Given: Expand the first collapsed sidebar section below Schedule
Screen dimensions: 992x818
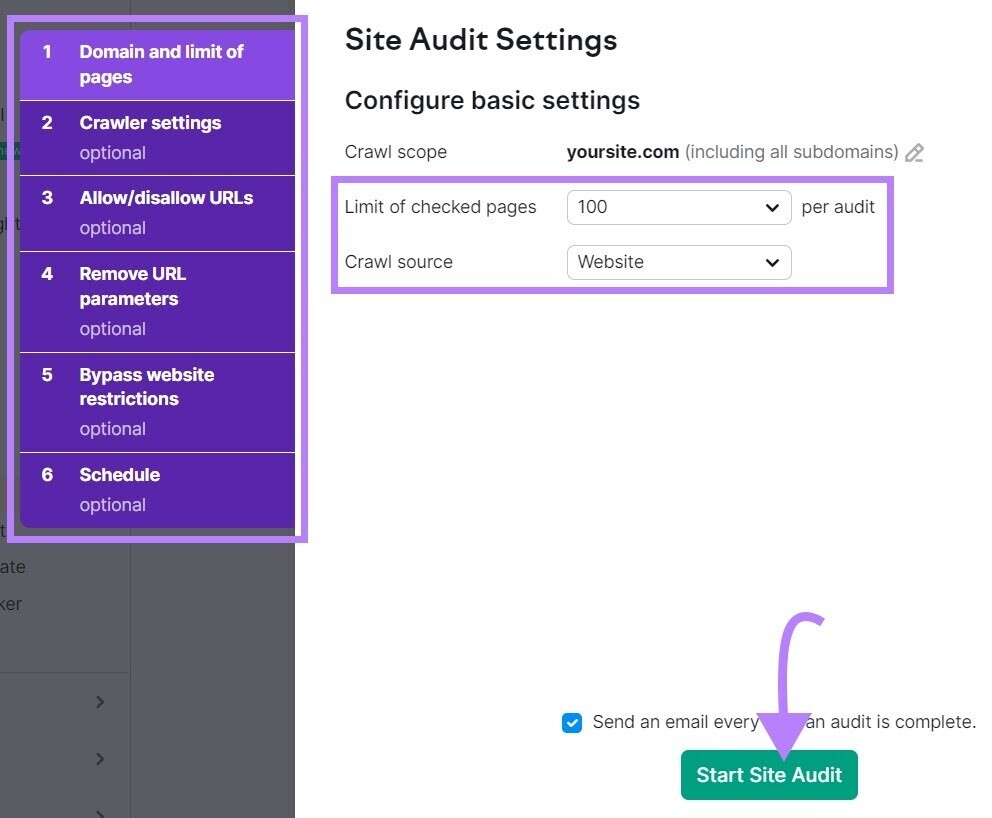Looking at the screenshot, I should click(x=98, y=701).
